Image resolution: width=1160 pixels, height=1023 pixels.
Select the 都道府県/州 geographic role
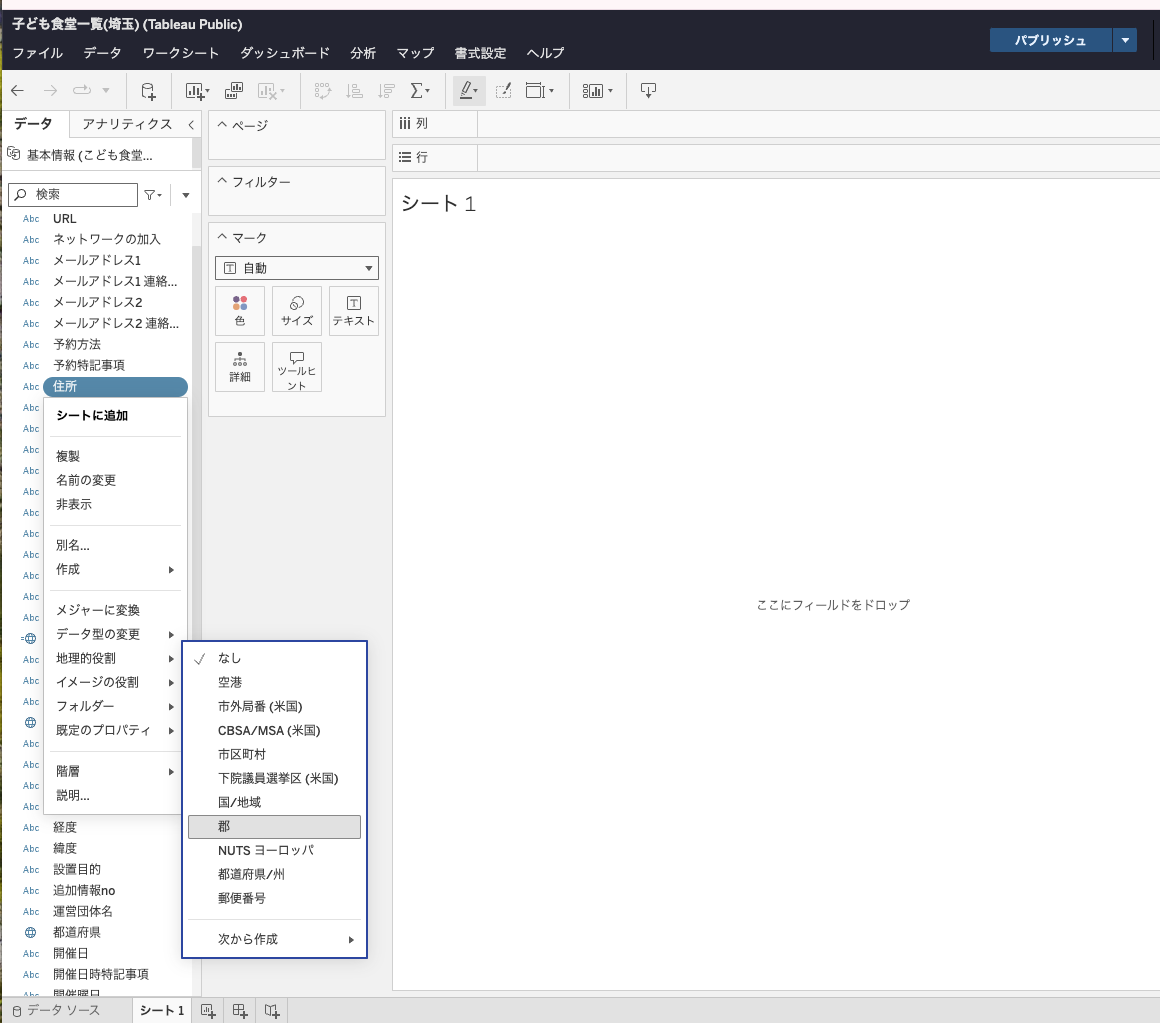point(274,874)
